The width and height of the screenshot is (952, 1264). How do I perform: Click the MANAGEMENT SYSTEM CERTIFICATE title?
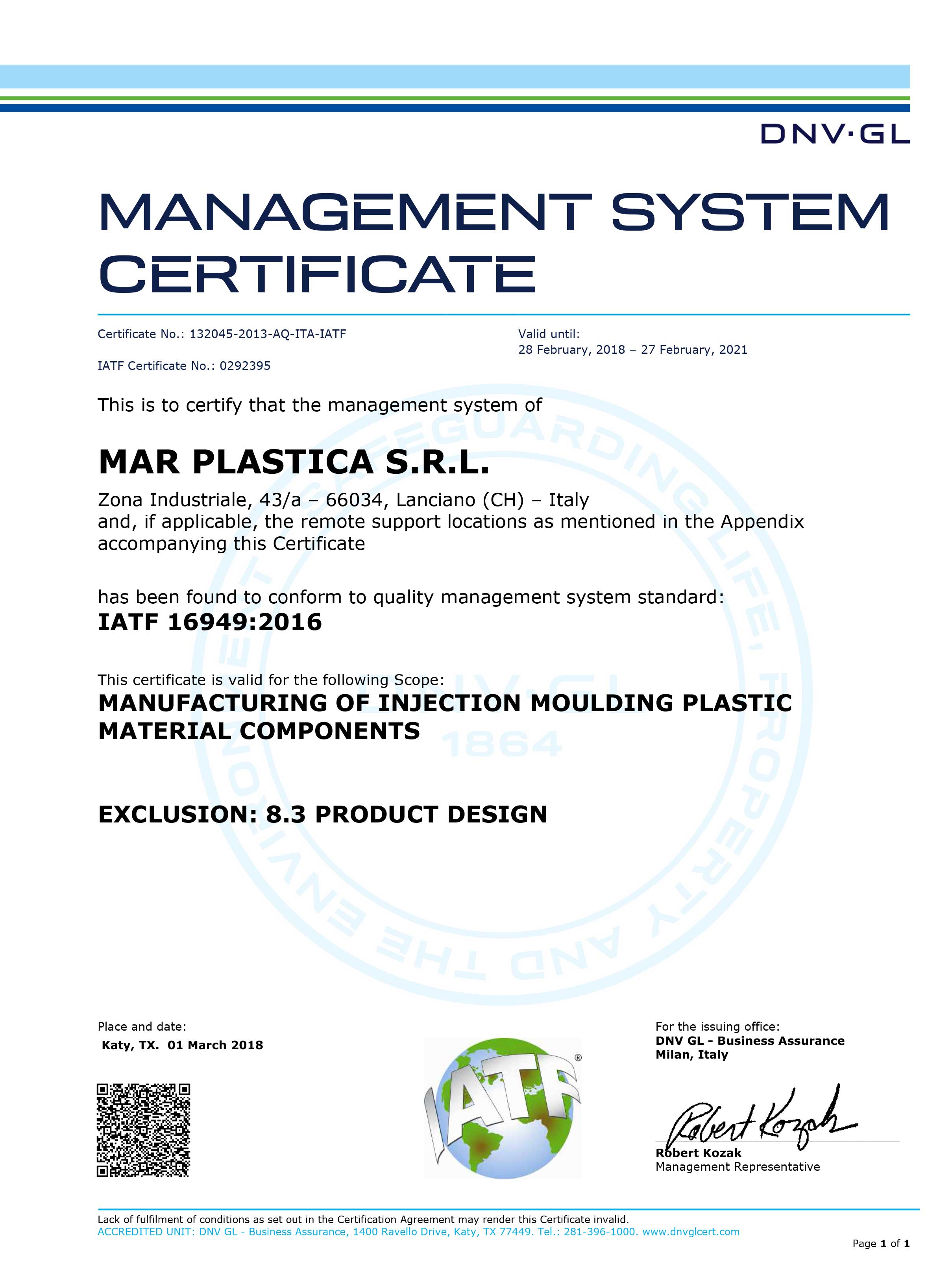coord(494,243)
